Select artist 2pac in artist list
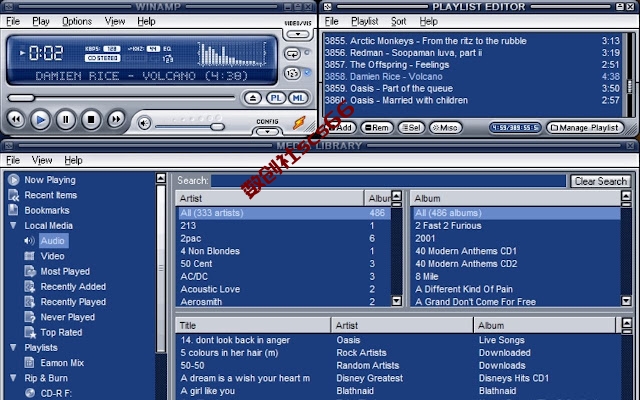Screen dimensions: 640x400 [x=284, y=238]
